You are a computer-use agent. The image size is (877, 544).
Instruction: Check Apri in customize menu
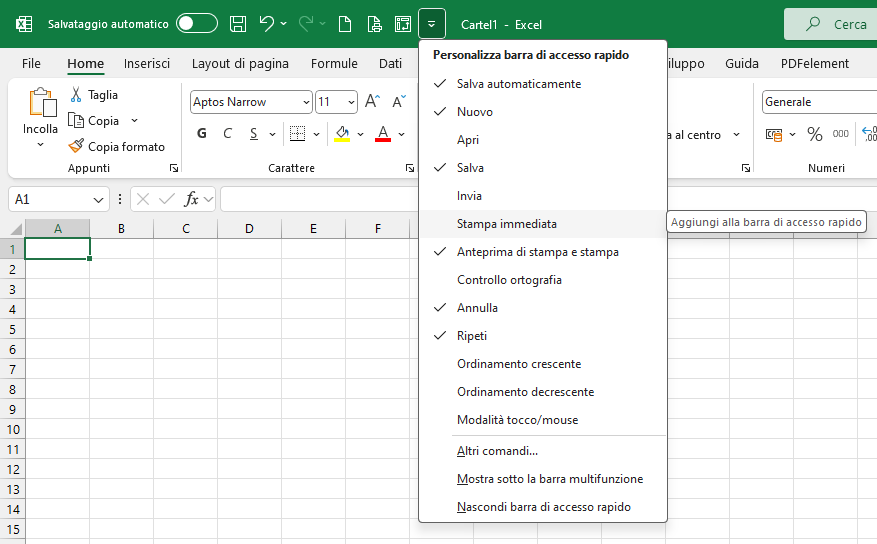coord(543,140)
